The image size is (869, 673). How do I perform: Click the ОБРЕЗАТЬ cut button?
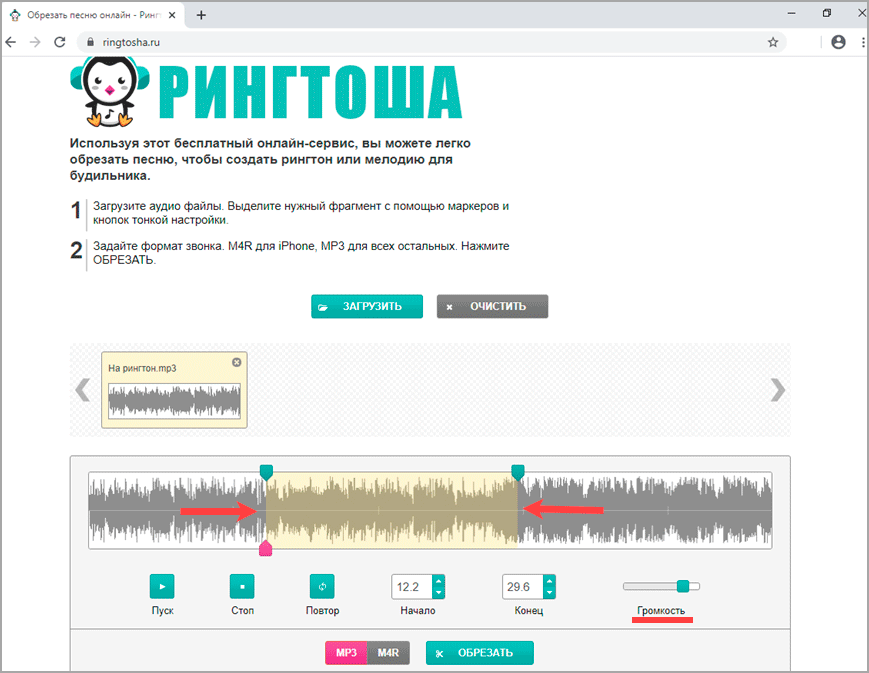tap(480, 652)
